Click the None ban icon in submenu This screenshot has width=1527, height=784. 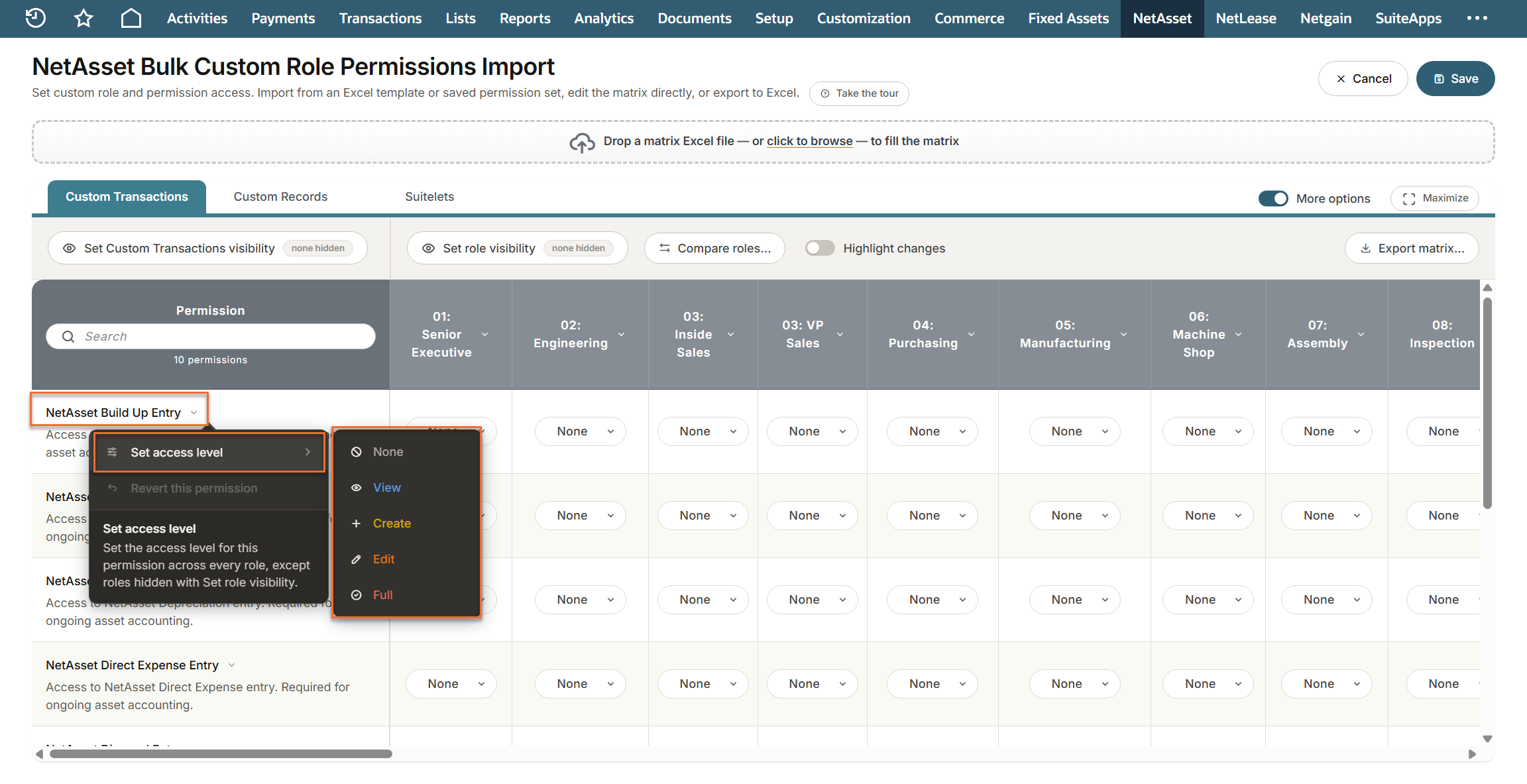357,452
